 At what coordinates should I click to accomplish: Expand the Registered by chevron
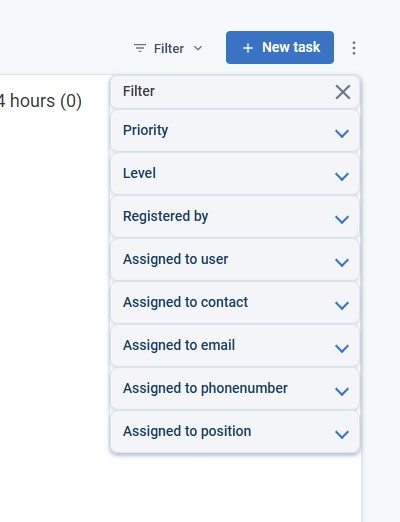click(342, 219)
